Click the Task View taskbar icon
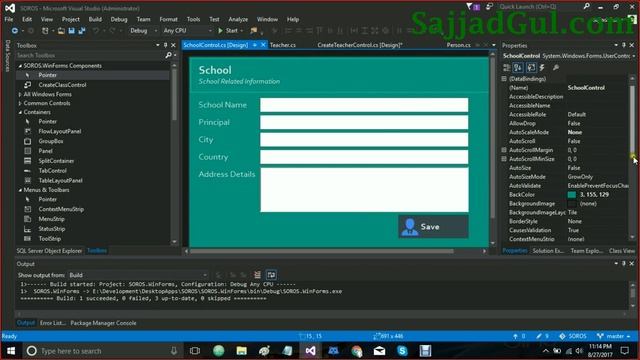Screen dimensions: 640x360 (x=195, y=351)
